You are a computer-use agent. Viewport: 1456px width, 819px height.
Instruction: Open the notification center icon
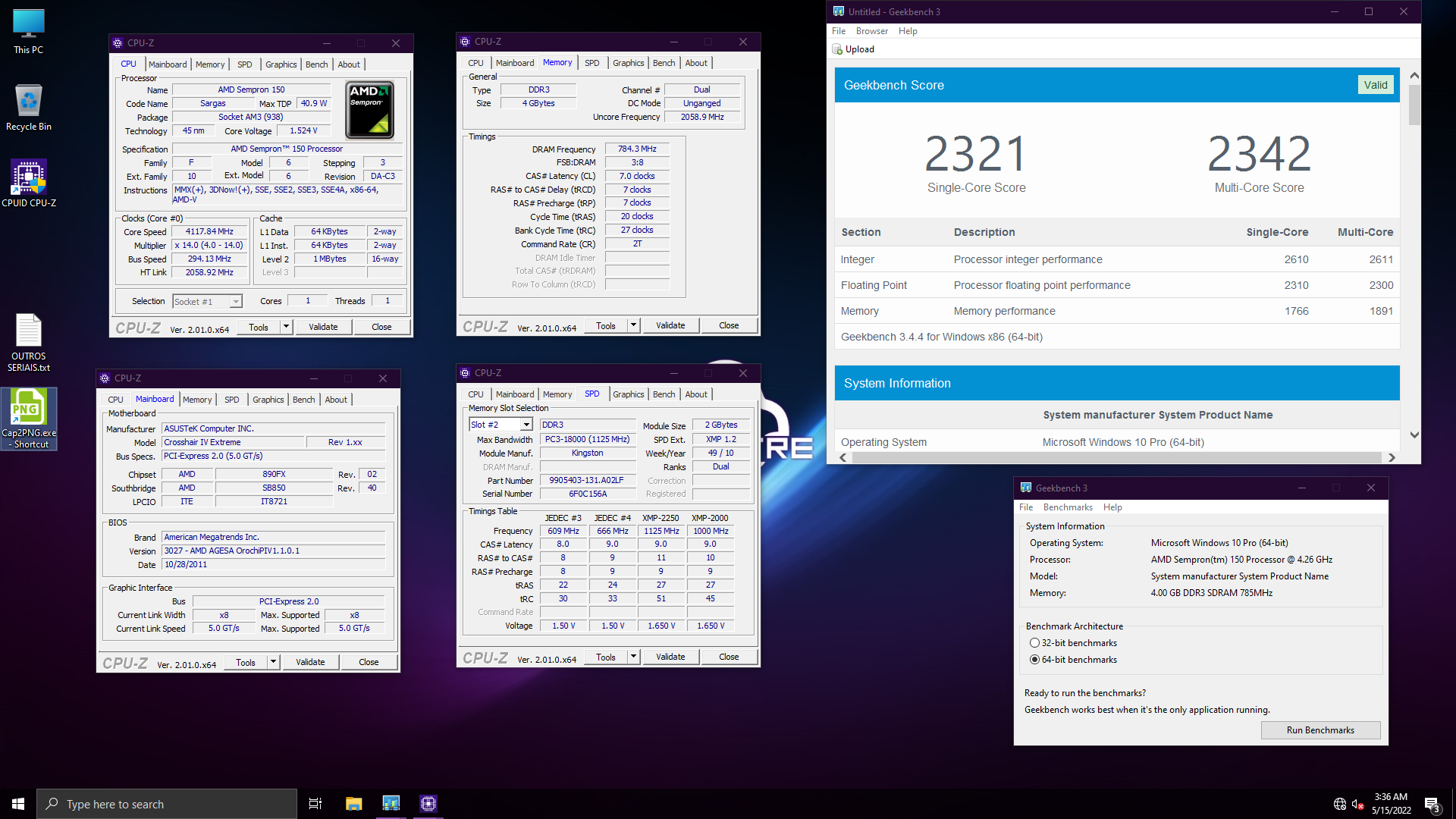[1432, 805]
